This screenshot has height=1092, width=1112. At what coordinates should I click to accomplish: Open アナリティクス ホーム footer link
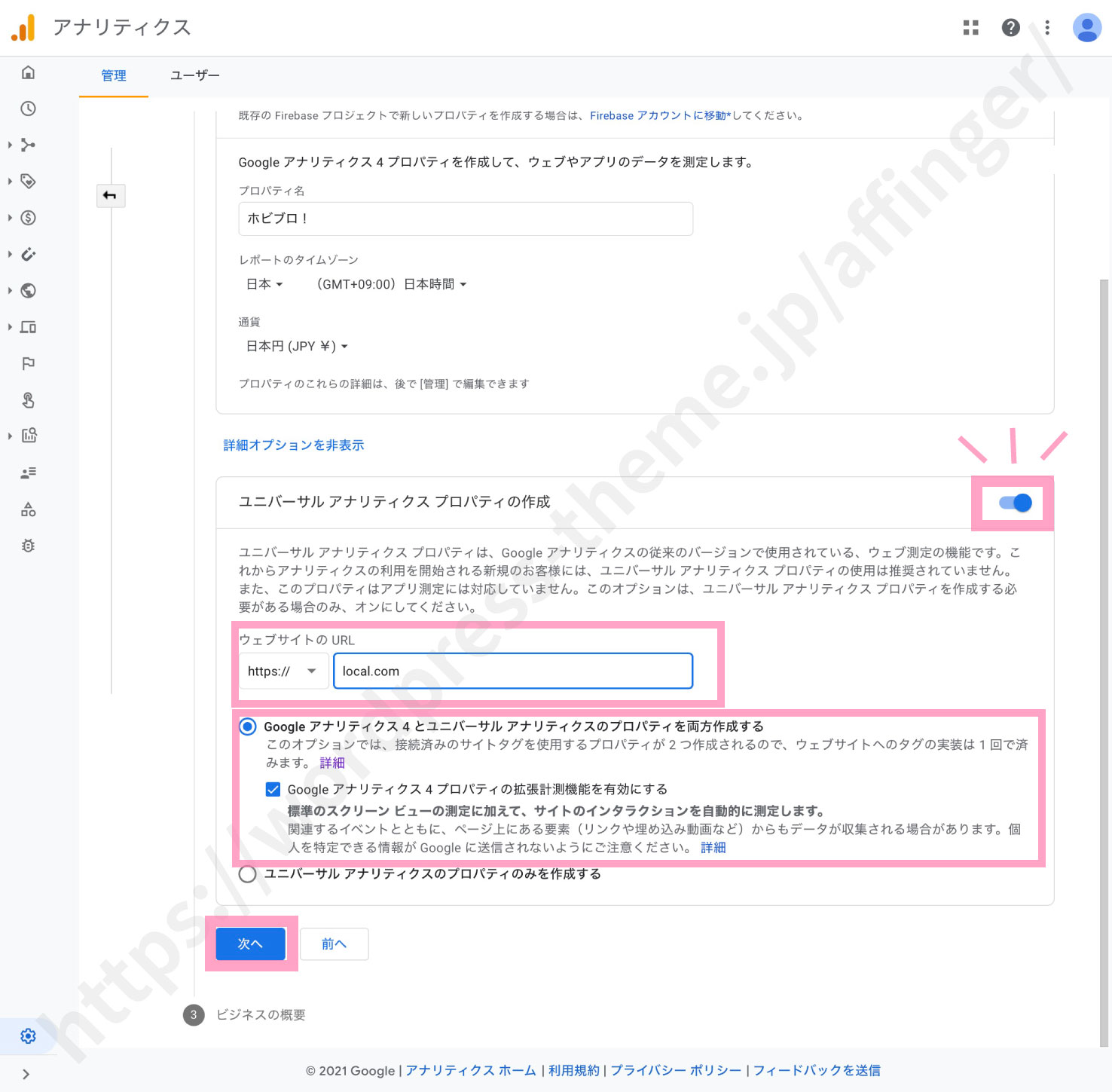tap(471, 1071)
